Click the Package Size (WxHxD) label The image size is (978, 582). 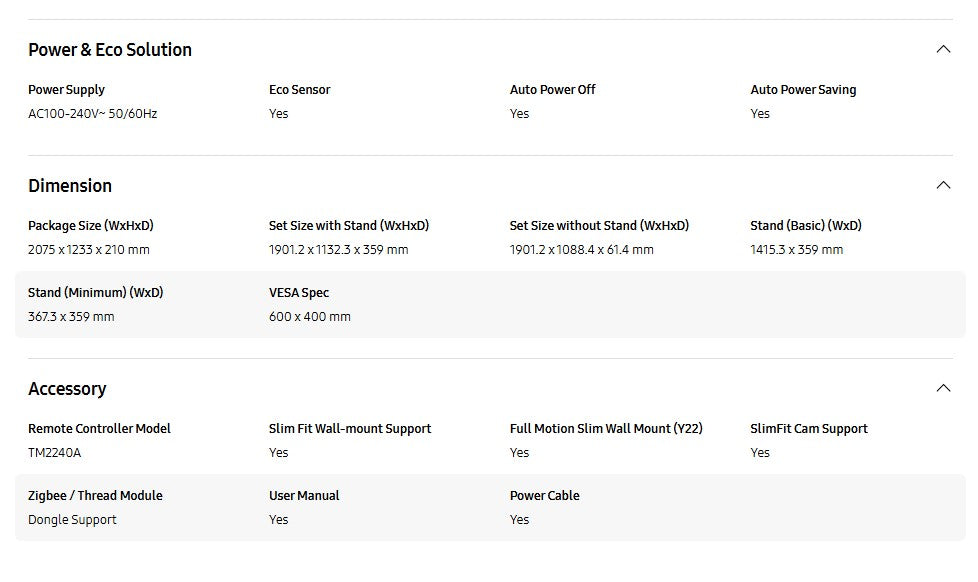click(90, 226)
